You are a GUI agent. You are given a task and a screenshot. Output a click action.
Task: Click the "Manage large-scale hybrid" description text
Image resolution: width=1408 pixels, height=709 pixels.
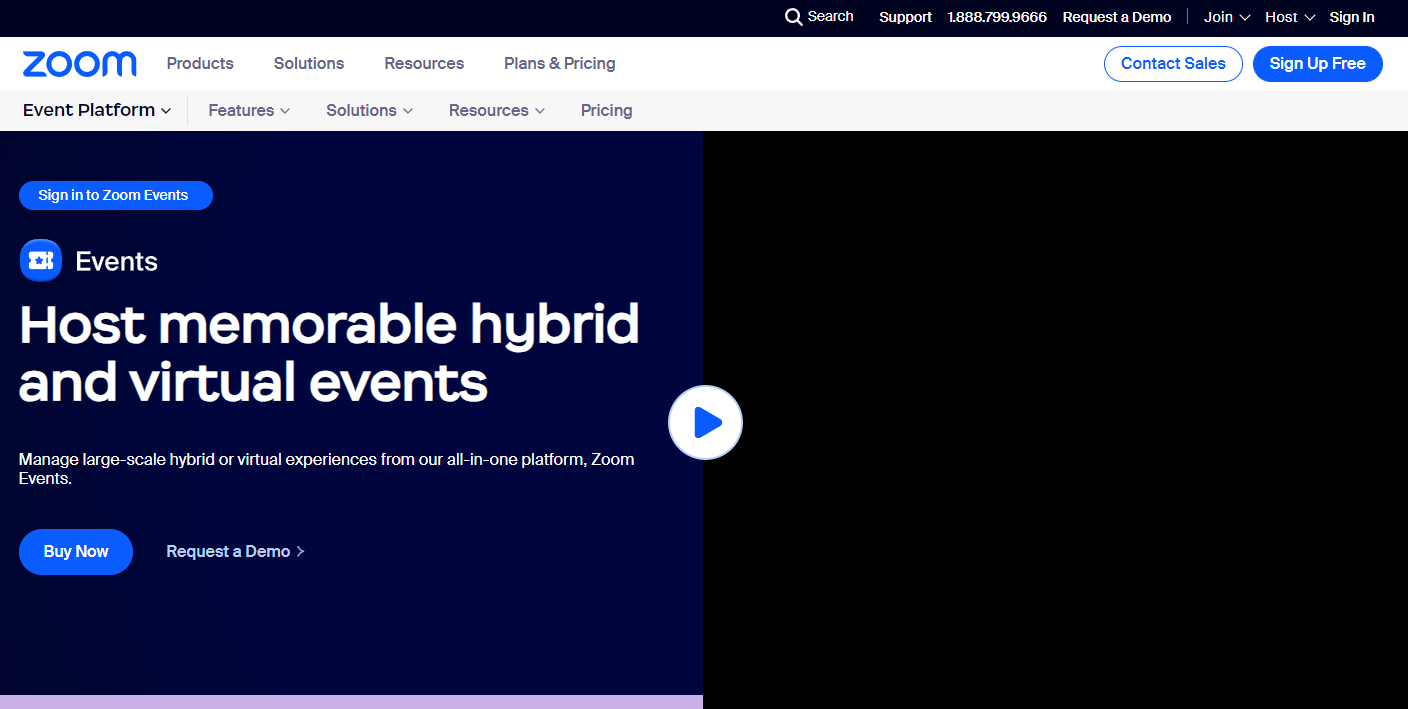tap(326, 469)
